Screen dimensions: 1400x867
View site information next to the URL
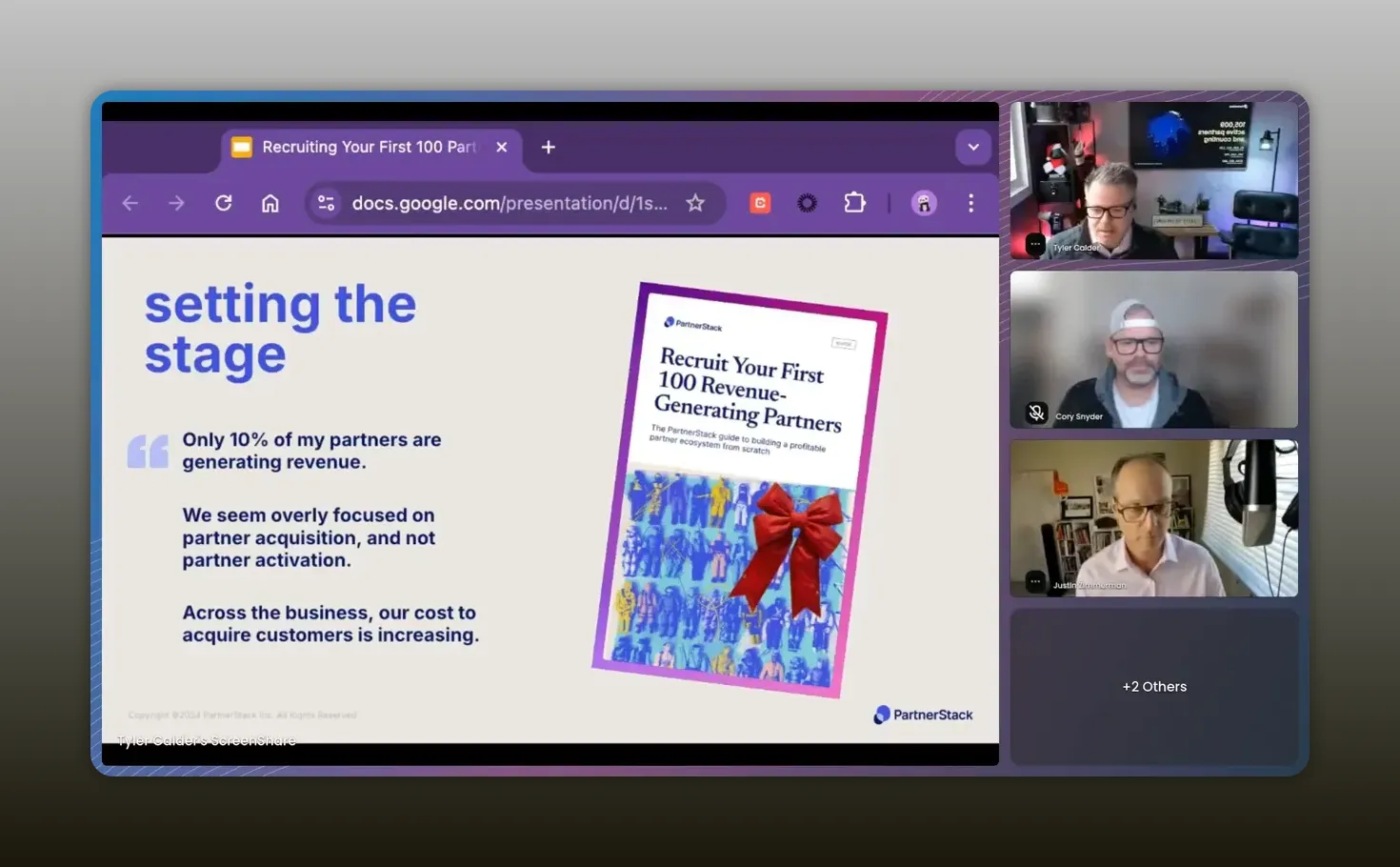(x=327, y=203)
